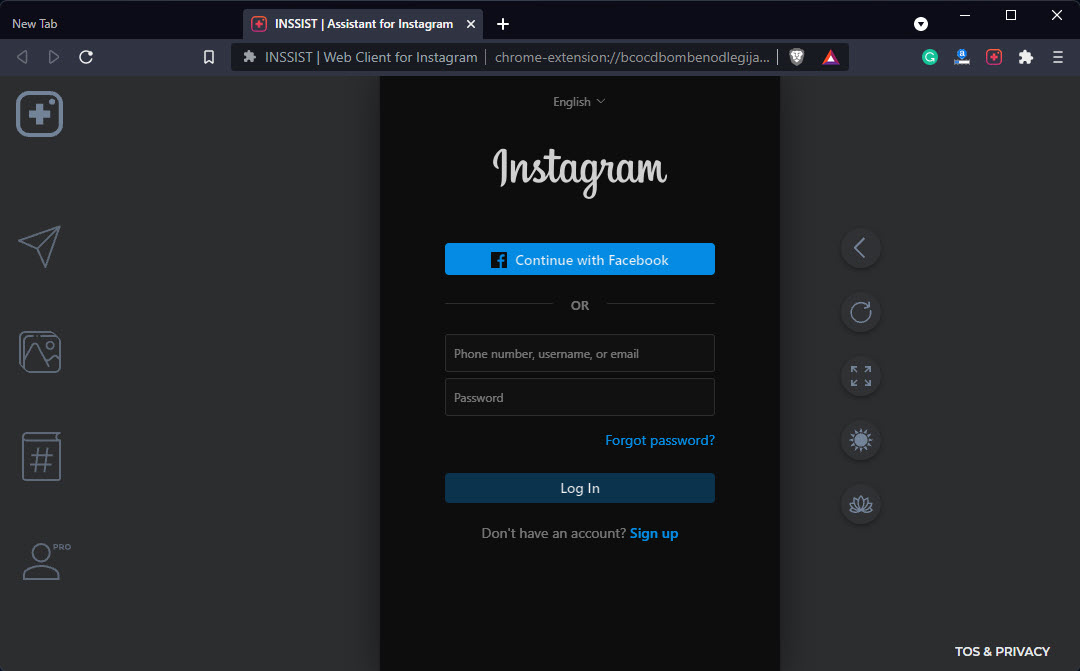Switch to the New Tab tab

(34, 23)
